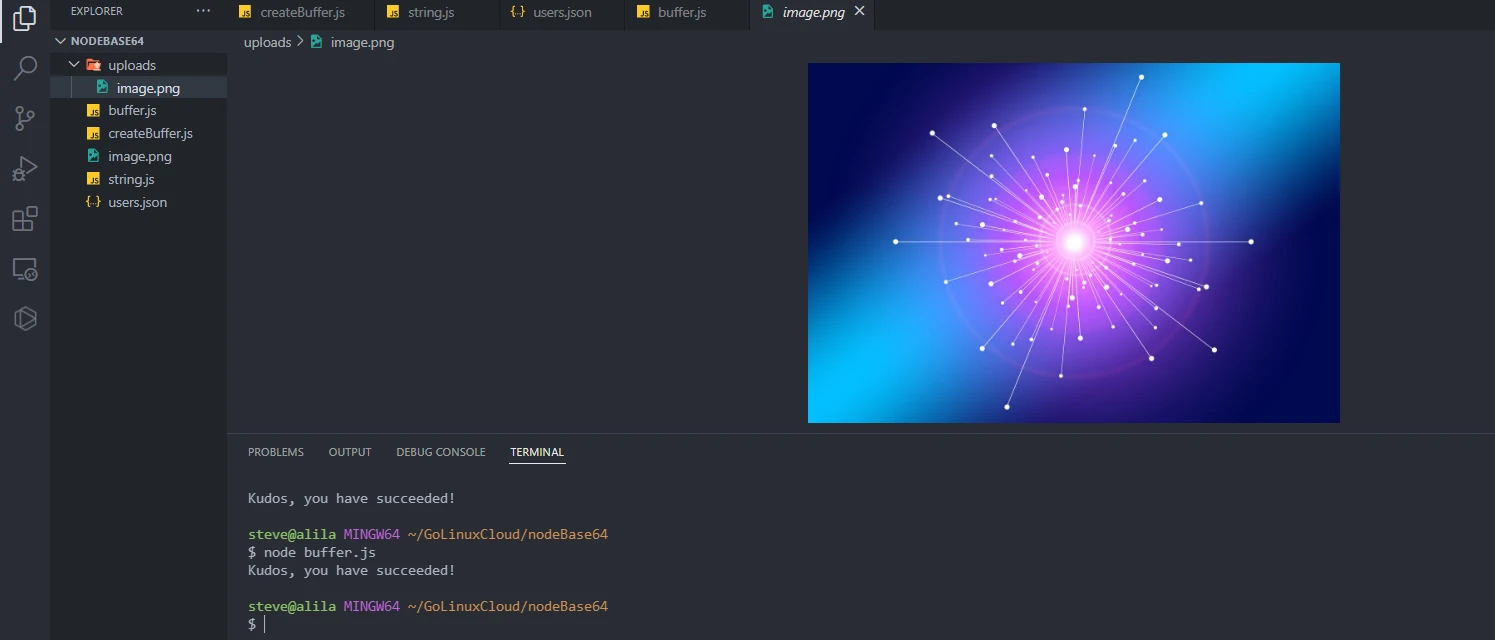The width and height of the screenshot is (1495, 640).
Task: Open the bottom activity bar panel icon
Action: (24, 318)
